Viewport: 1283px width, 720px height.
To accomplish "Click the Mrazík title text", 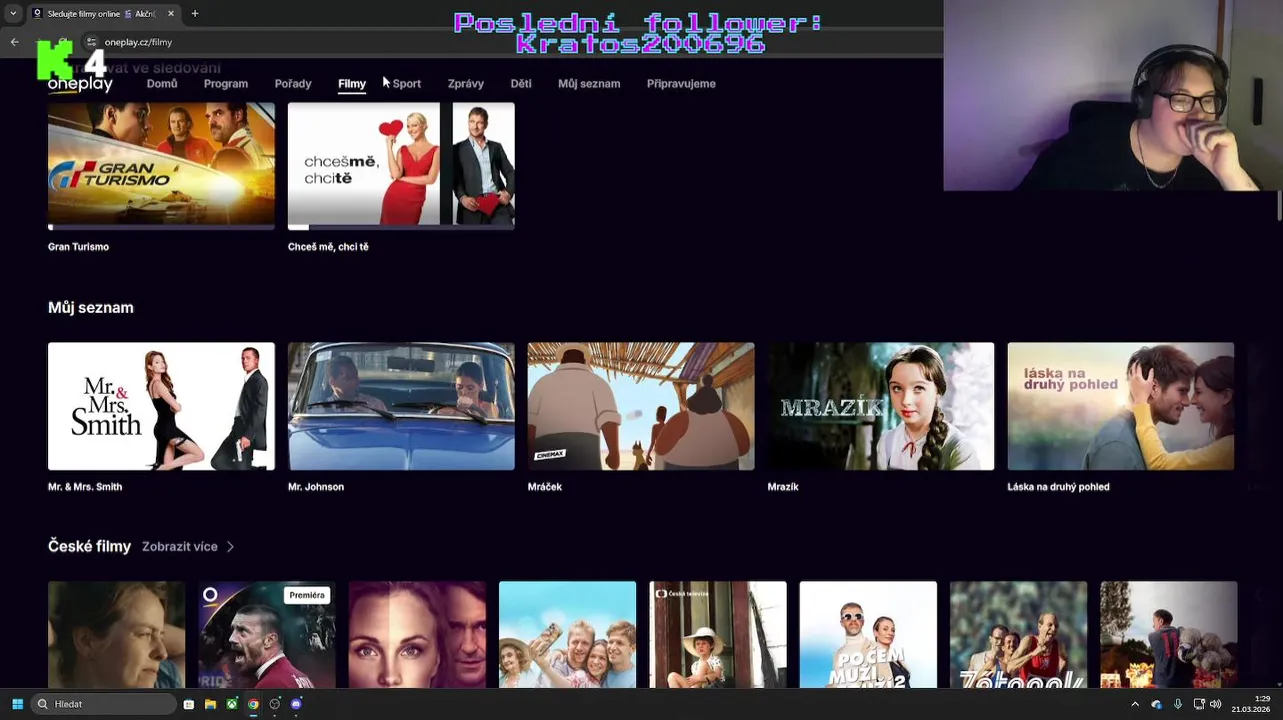I will [x=783, y=487].
